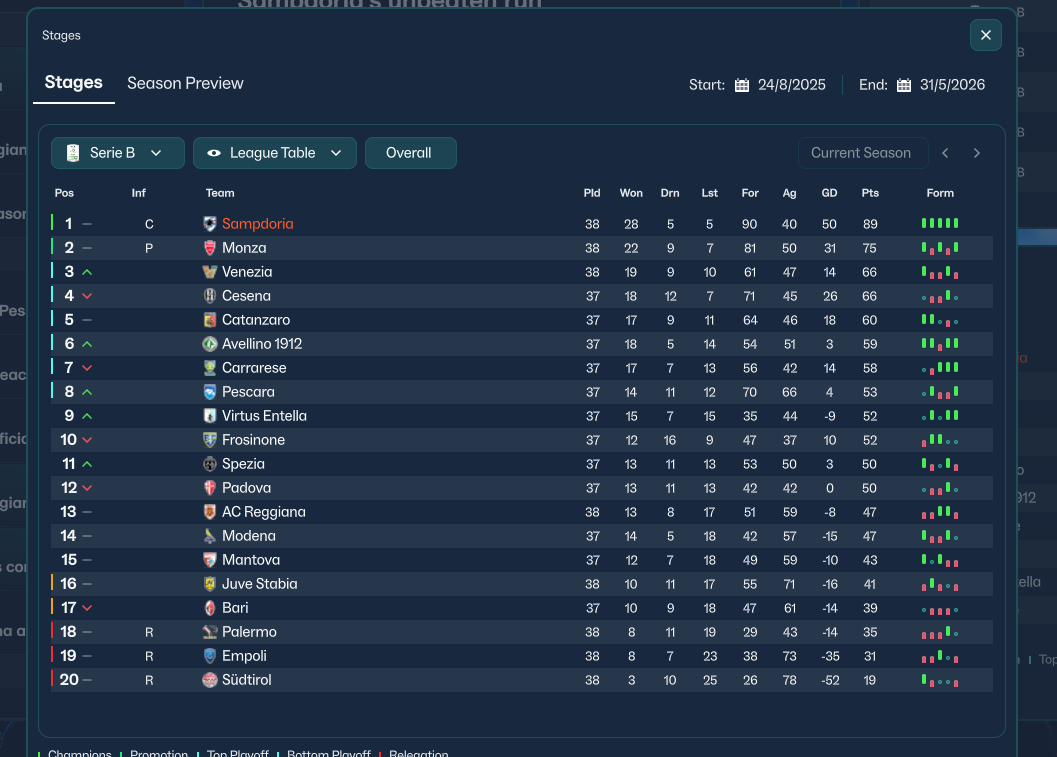This screenshot has width=1057, height=757.
Task: Click the Sampdoria club crest icon
Action: (210, 224)
